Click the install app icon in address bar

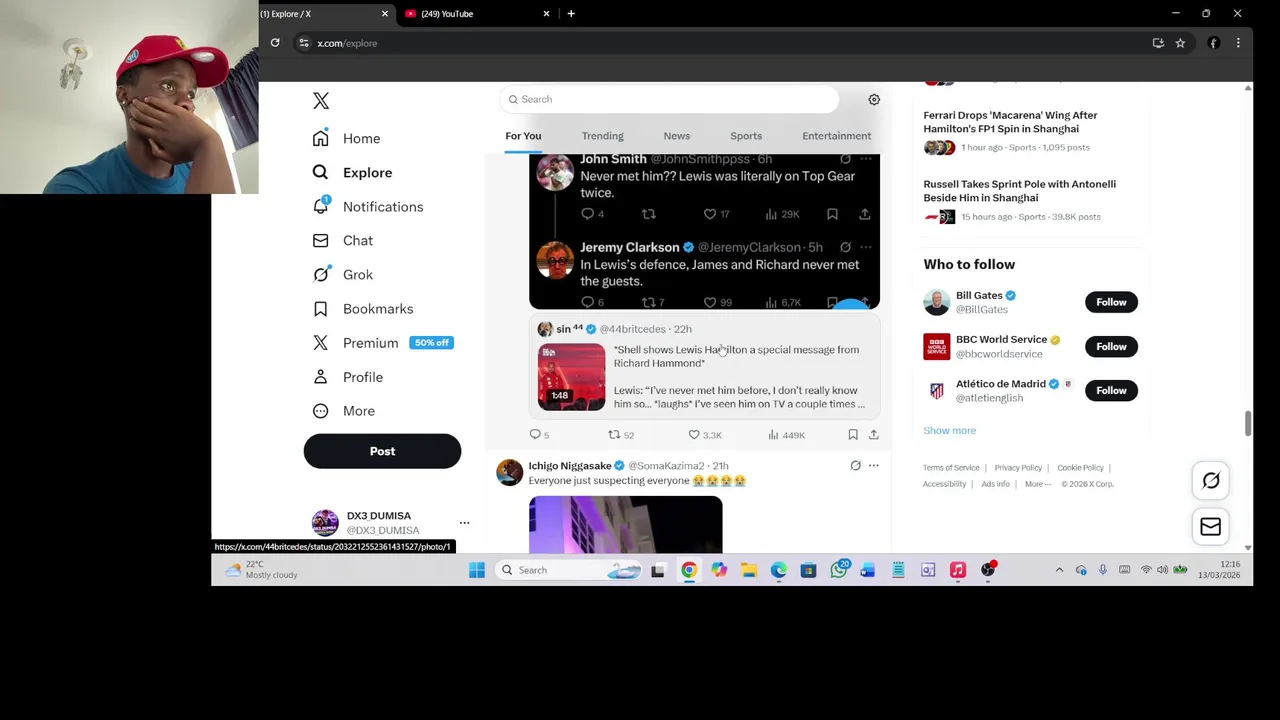tap(1158, 43)
